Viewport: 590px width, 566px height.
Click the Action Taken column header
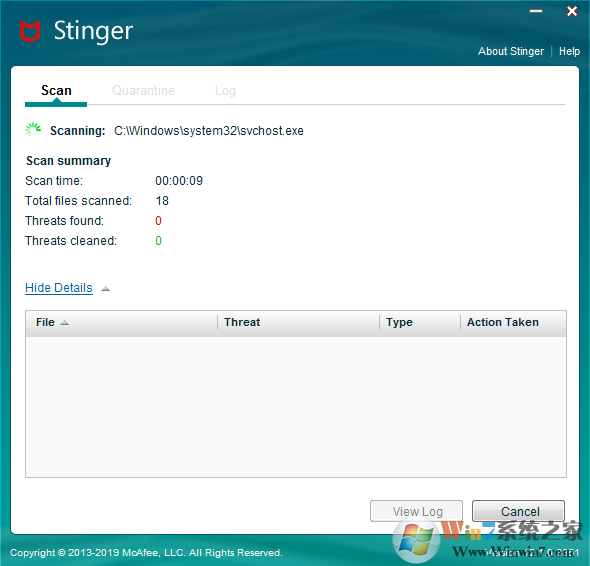coord(513,323)
